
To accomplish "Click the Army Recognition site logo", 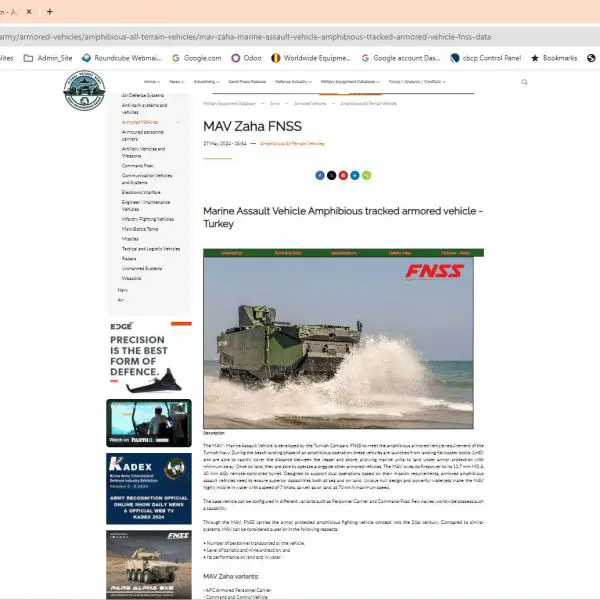I will coord(83,91).
